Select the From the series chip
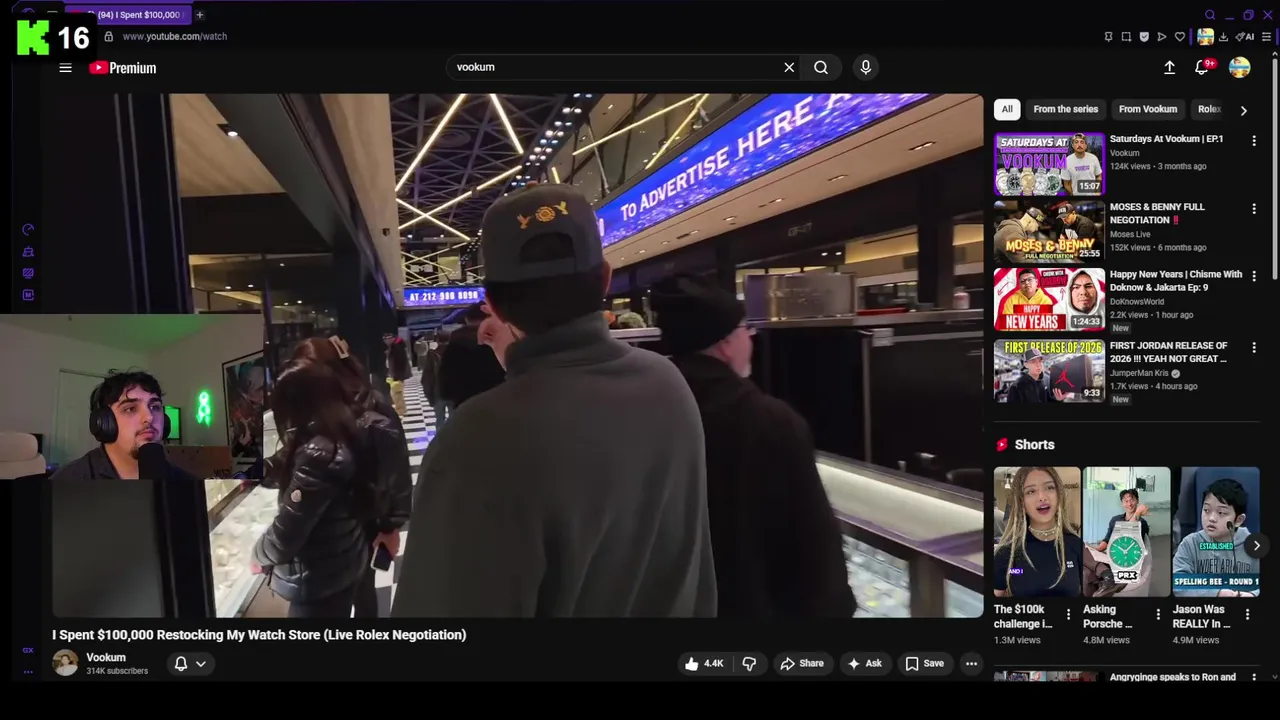The width and height of the screenshot is (1280, 720). tap(1065, 109)
